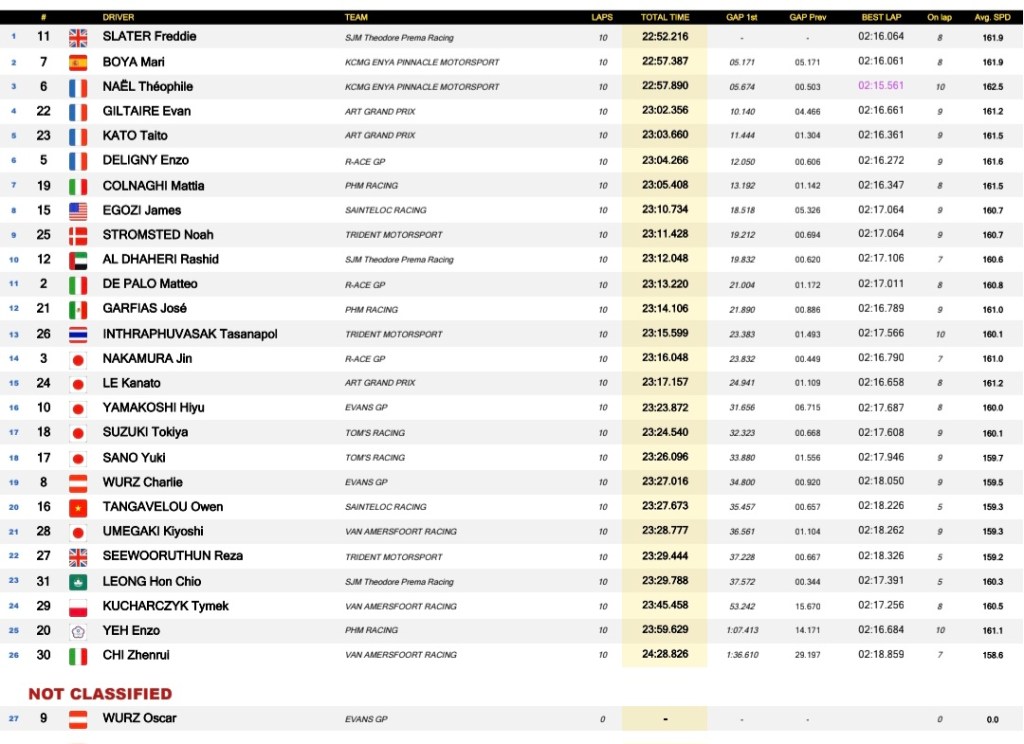Click the French flag beside GILTAIRE Evan
The image size is (1024, 744).
78,112
